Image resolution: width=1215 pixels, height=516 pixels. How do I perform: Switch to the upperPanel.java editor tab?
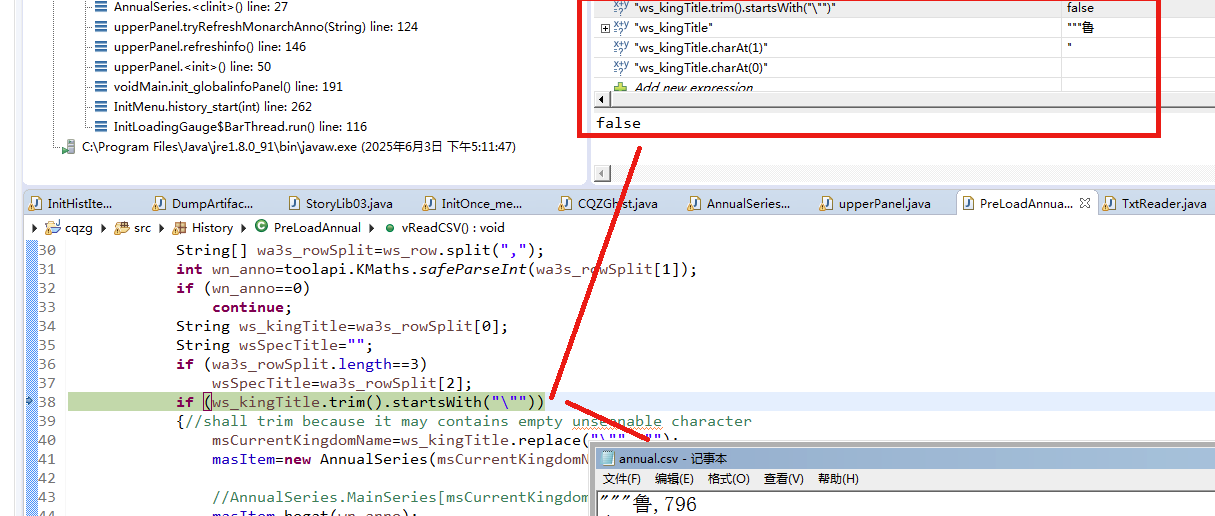tap(876, 203)
